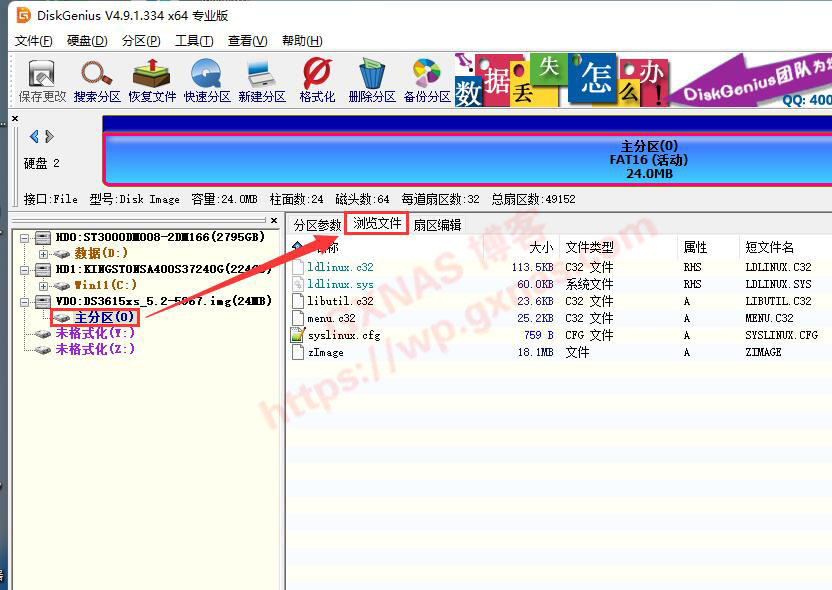The height and width of the screenshot is (590, 832).
Task: Click the Format (格式化) toolbar icon
Action: 317,81
